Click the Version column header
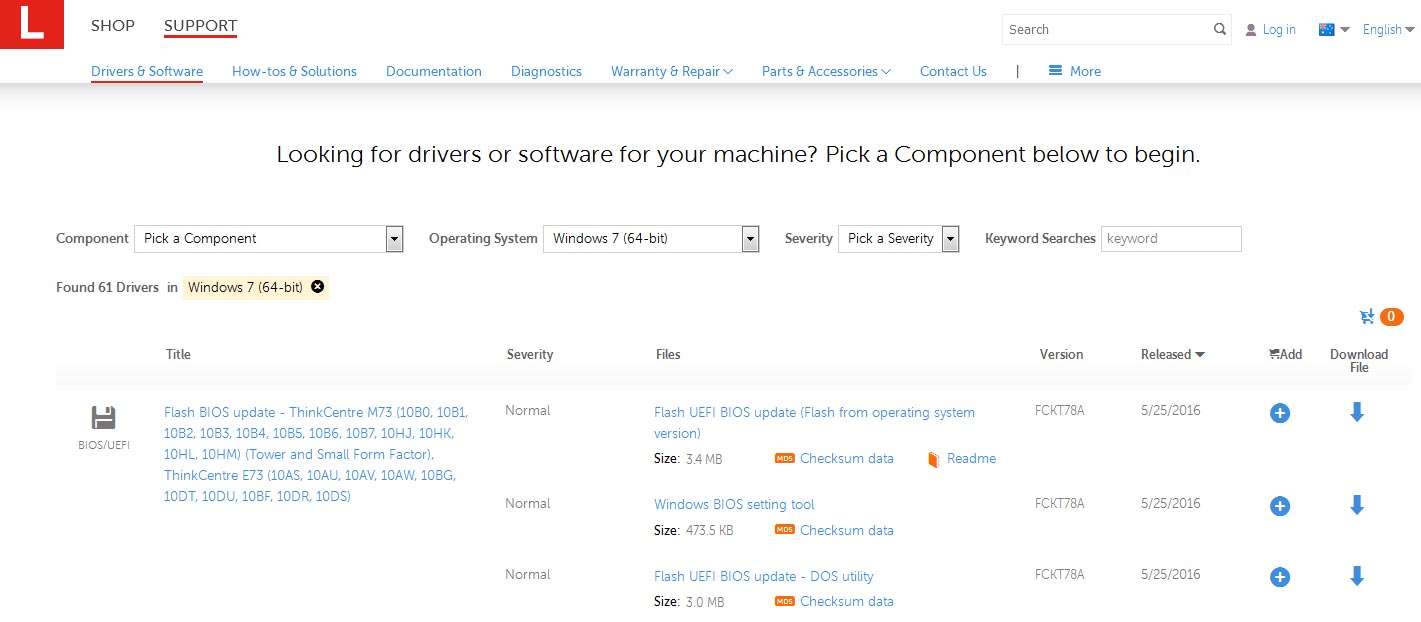Viewport: 1421px width, 622px height. (1061, 354)
